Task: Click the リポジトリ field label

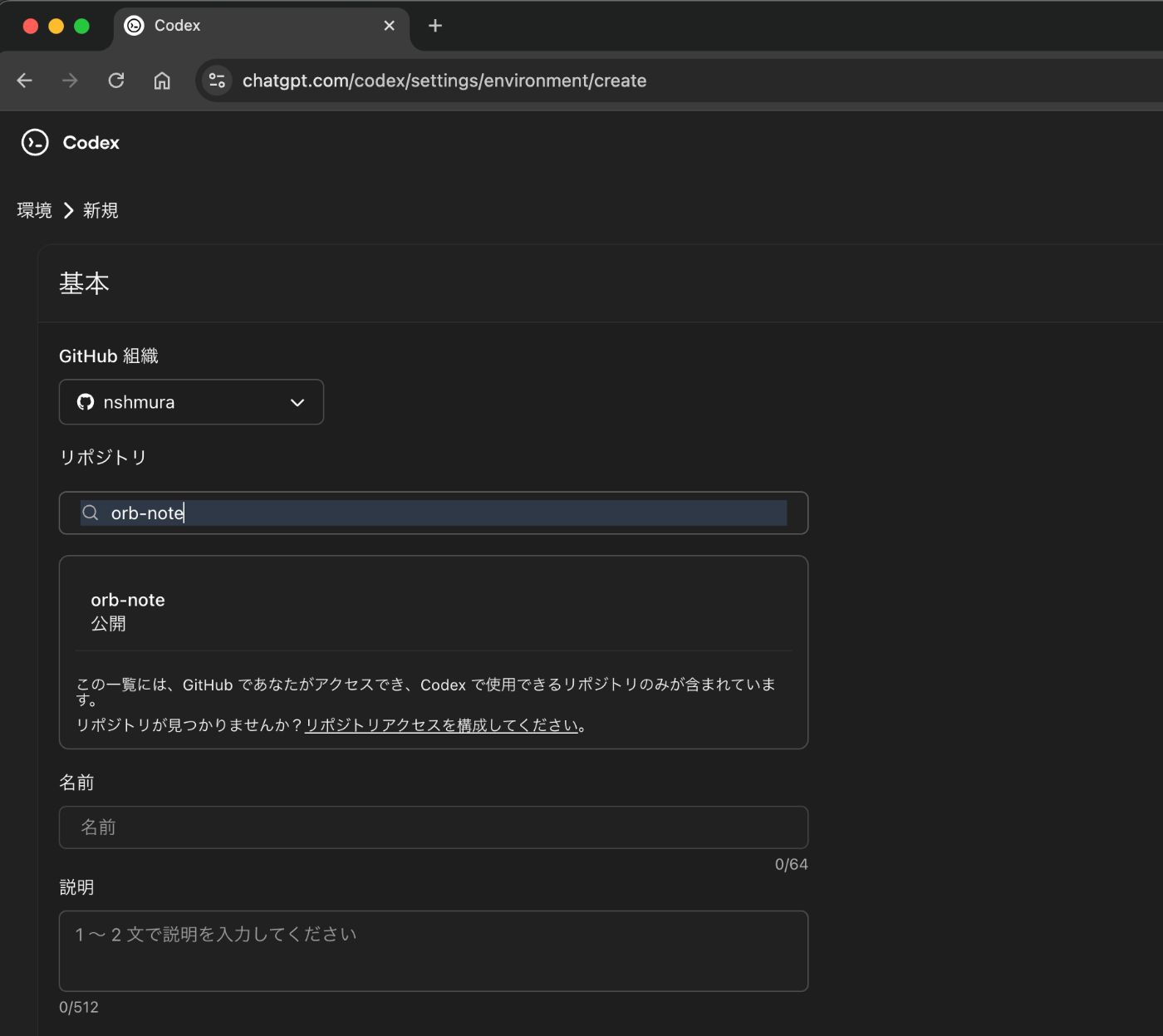Action: click(x=103, y=458)
